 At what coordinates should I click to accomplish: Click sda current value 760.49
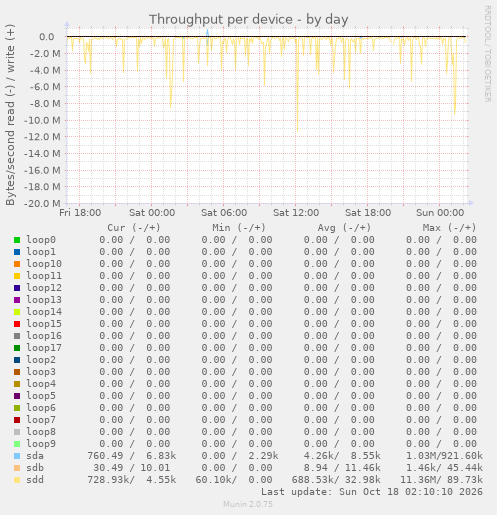coord(105,456)
